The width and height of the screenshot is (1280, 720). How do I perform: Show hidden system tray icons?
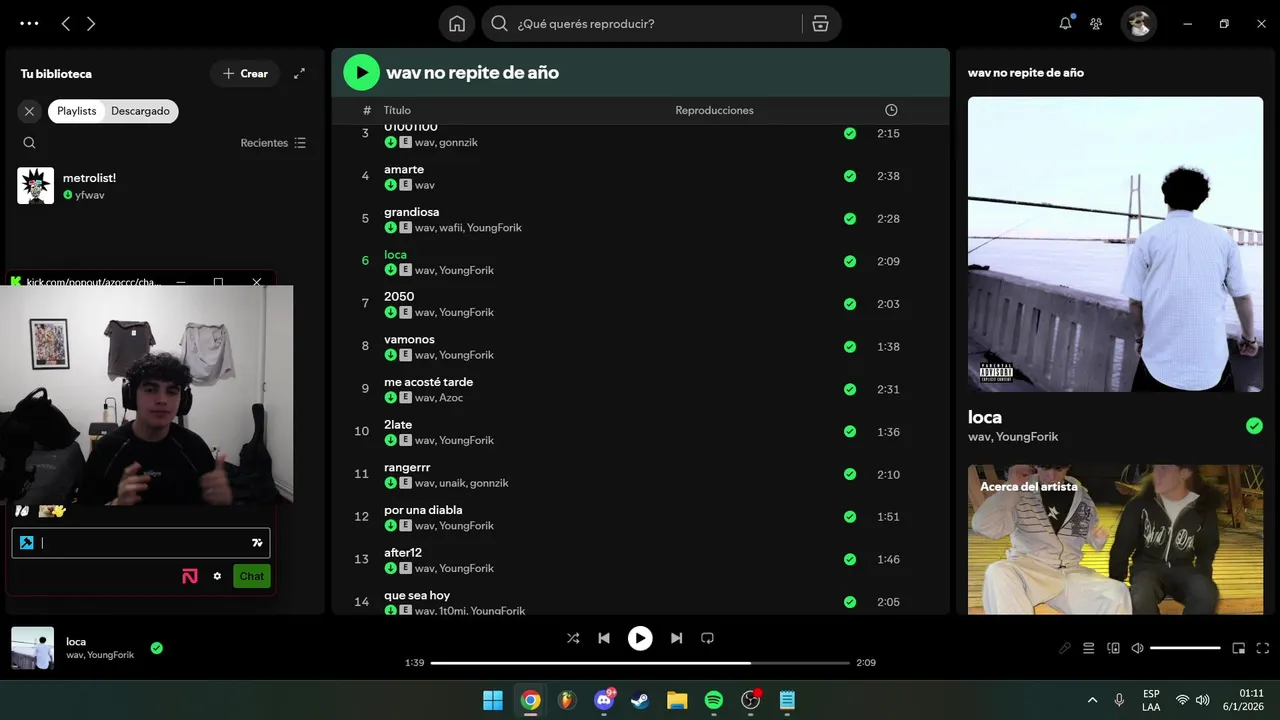point(1092,700)
